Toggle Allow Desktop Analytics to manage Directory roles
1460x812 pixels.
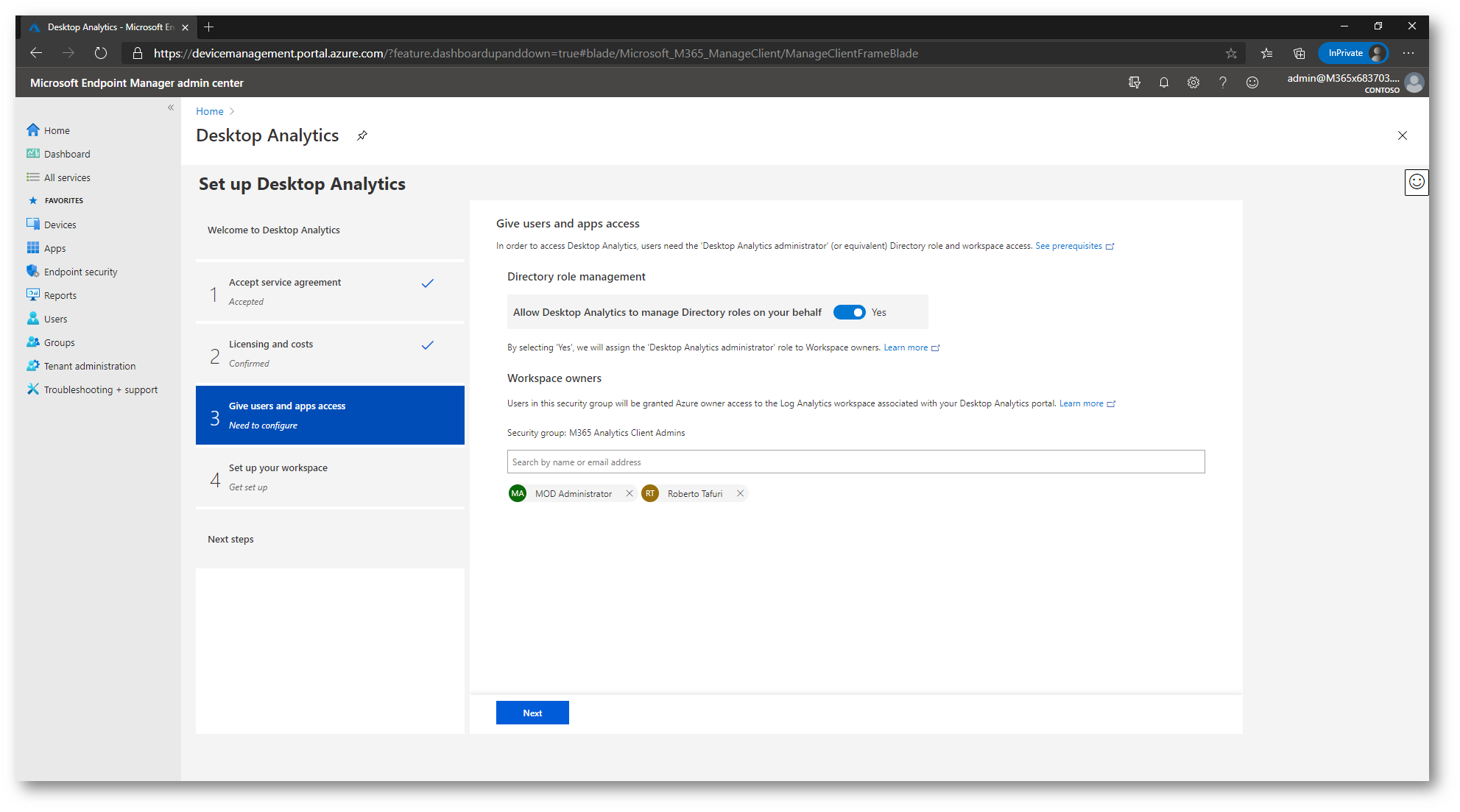pos(849,312)
